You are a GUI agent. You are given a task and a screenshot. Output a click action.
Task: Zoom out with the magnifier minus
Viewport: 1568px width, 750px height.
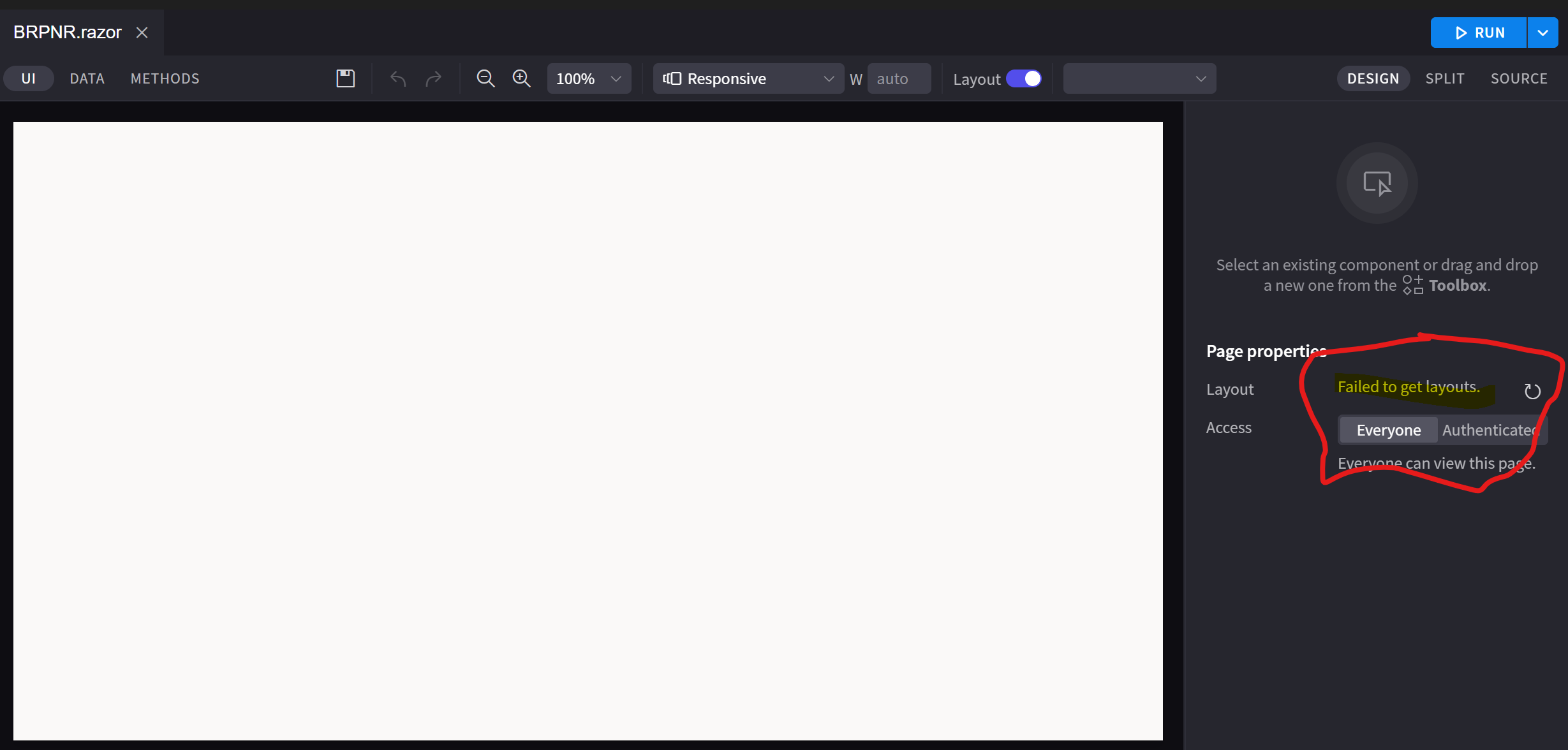(485, 78)
